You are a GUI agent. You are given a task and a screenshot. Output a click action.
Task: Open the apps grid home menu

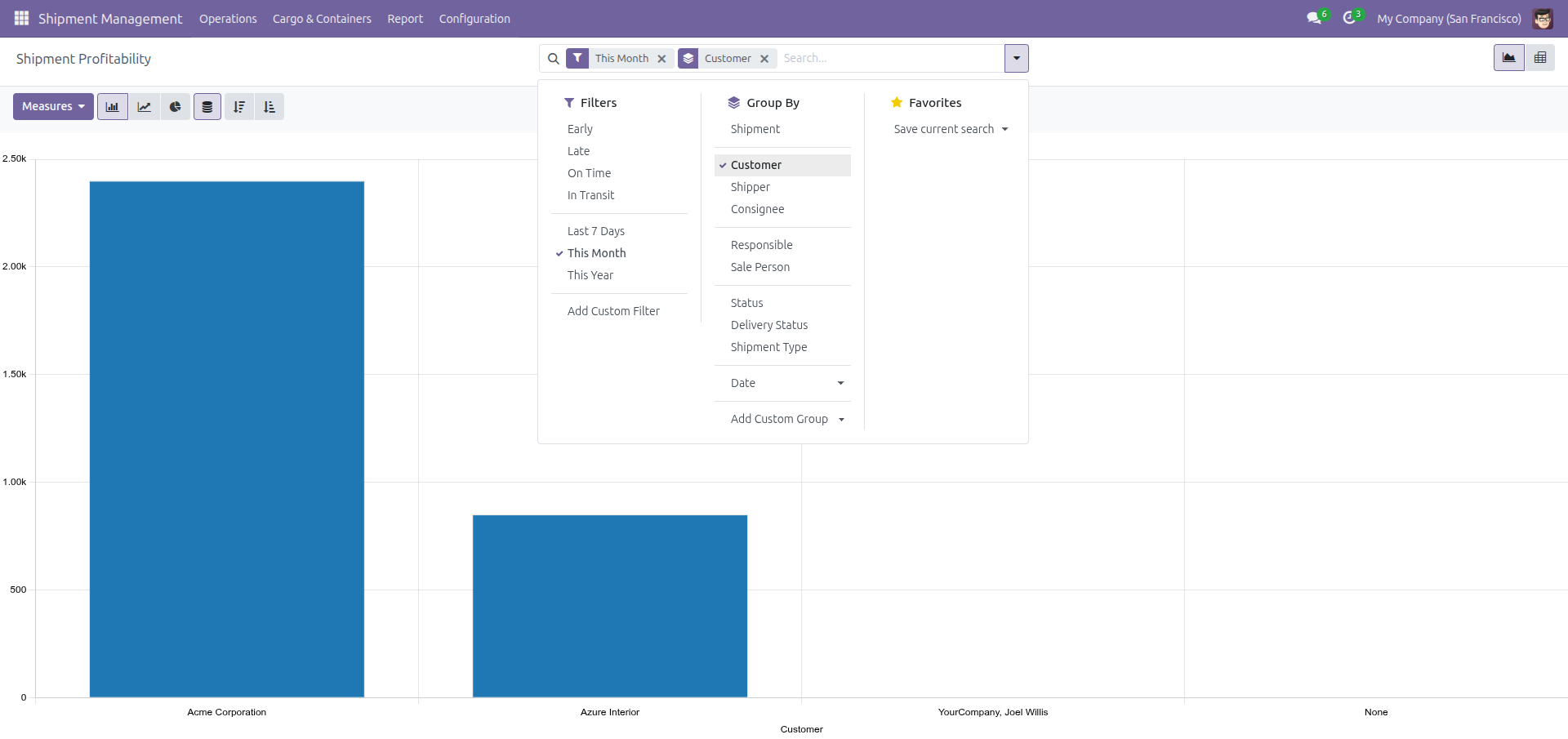[x=22, y=18]
